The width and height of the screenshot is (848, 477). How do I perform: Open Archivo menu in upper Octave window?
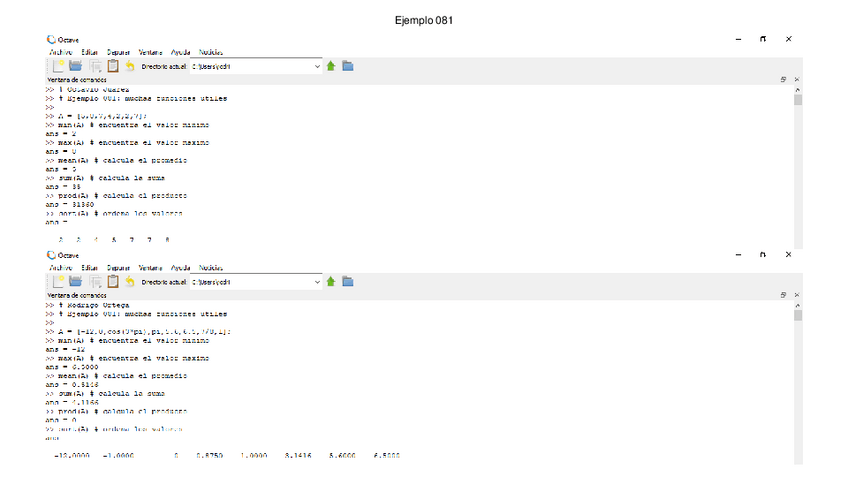click(61, 52)
